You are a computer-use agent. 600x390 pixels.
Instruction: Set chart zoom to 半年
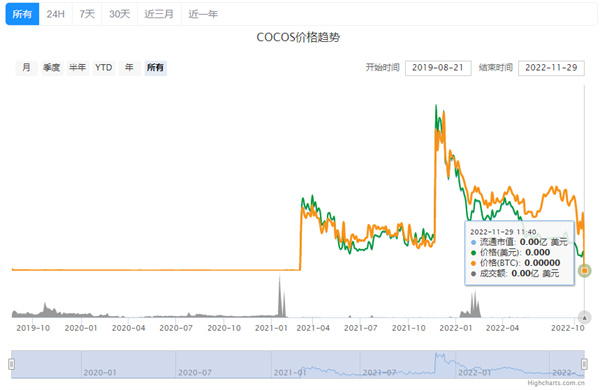pos(78,68)
